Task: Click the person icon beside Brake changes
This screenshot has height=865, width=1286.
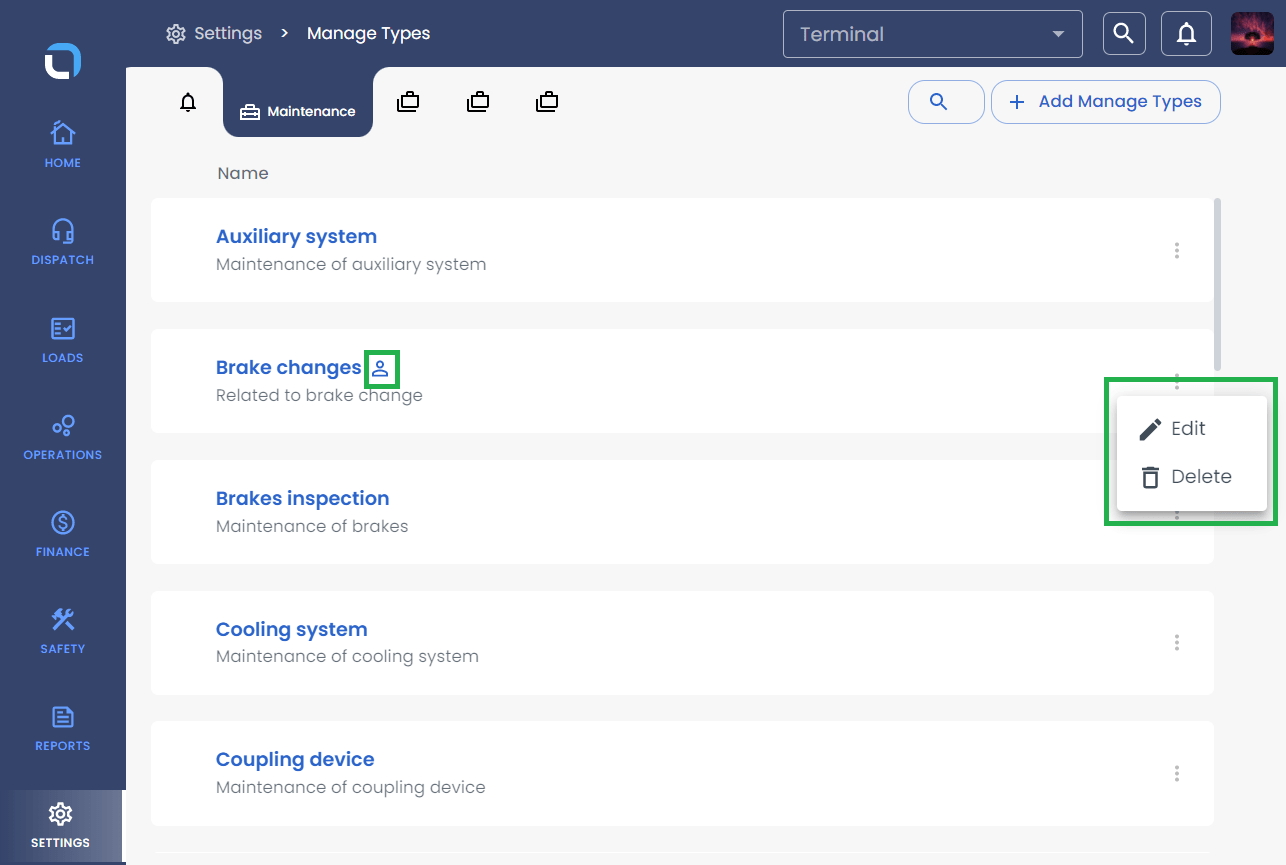Action: (x=380, y=368)
